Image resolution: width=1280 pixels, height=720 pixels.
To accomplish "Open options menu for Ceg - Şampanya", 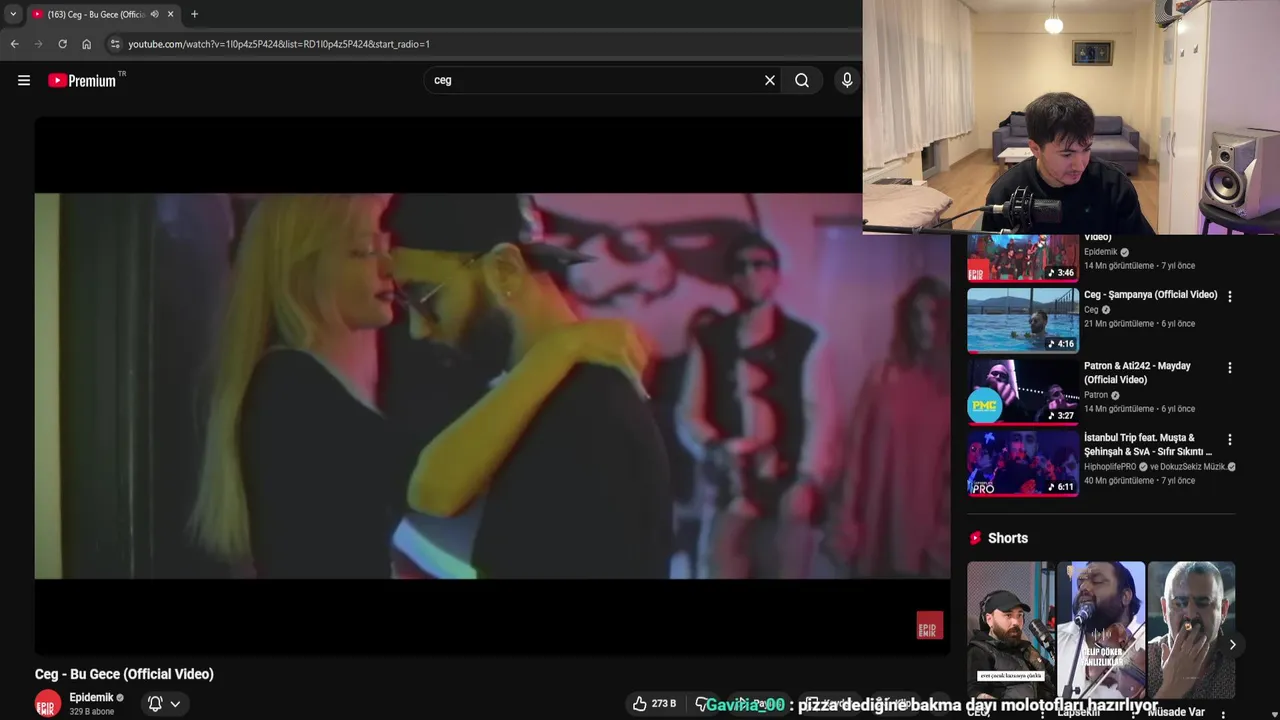I will 1230,296.
